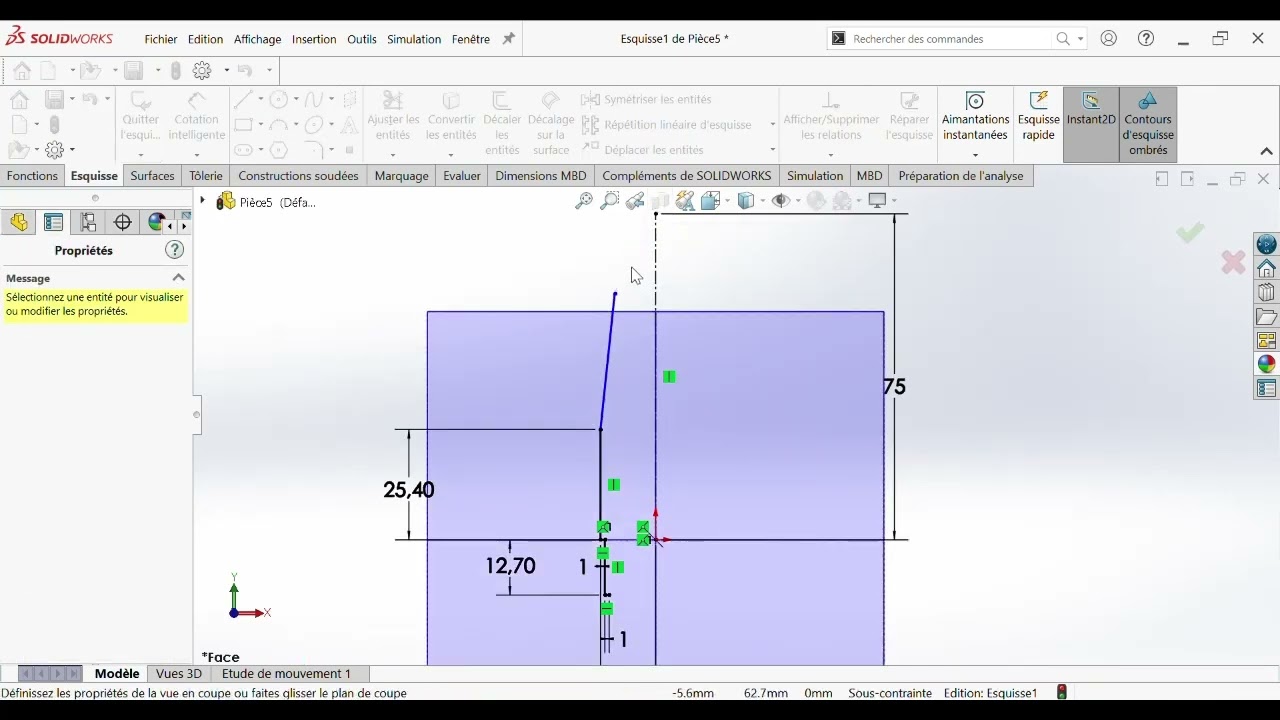This screenshot has height=720, width=1280.
Task: Open PropertyManager tab icon
Action: [54, 222]
